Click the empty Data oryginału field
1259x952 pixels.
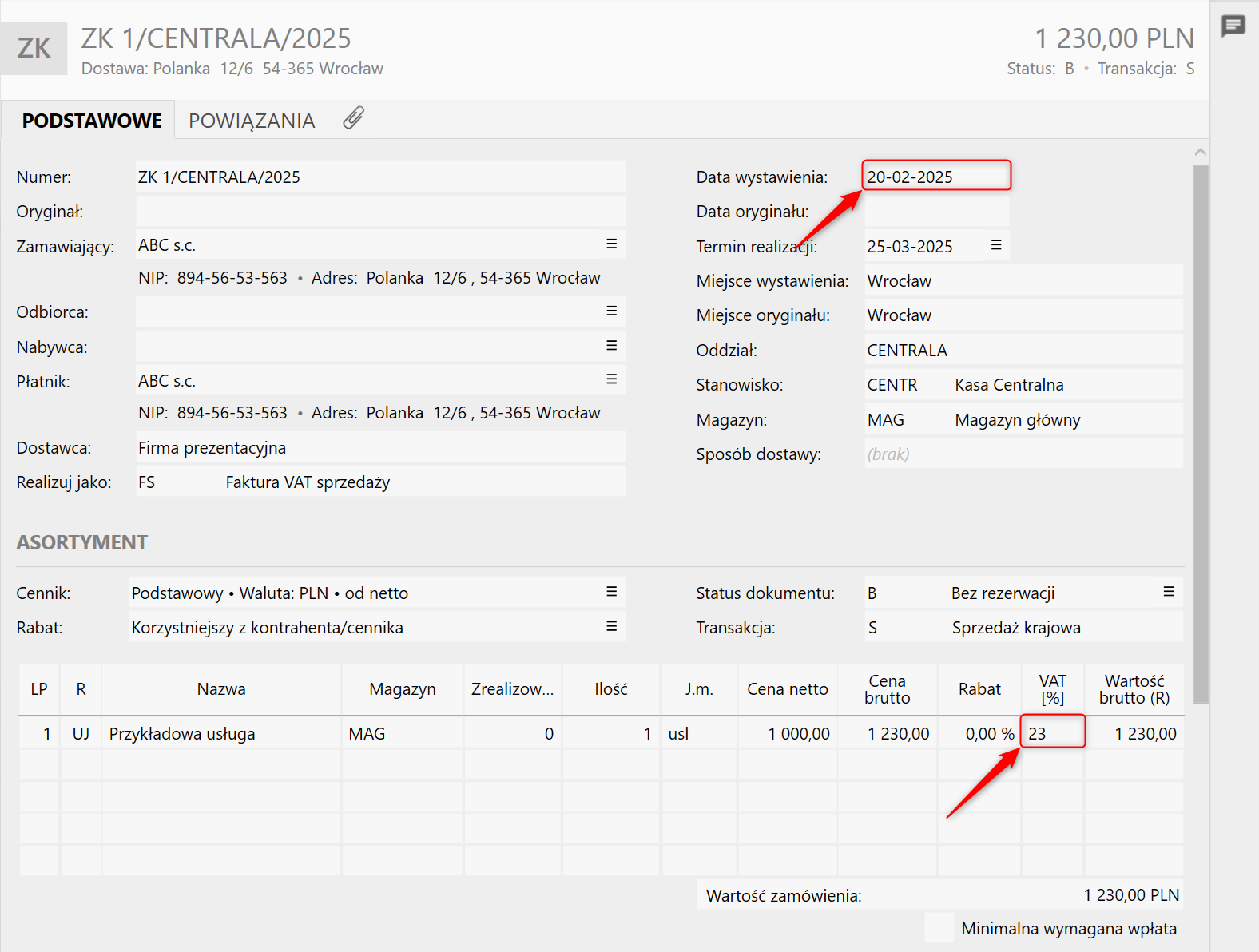[x=936, y=211]
